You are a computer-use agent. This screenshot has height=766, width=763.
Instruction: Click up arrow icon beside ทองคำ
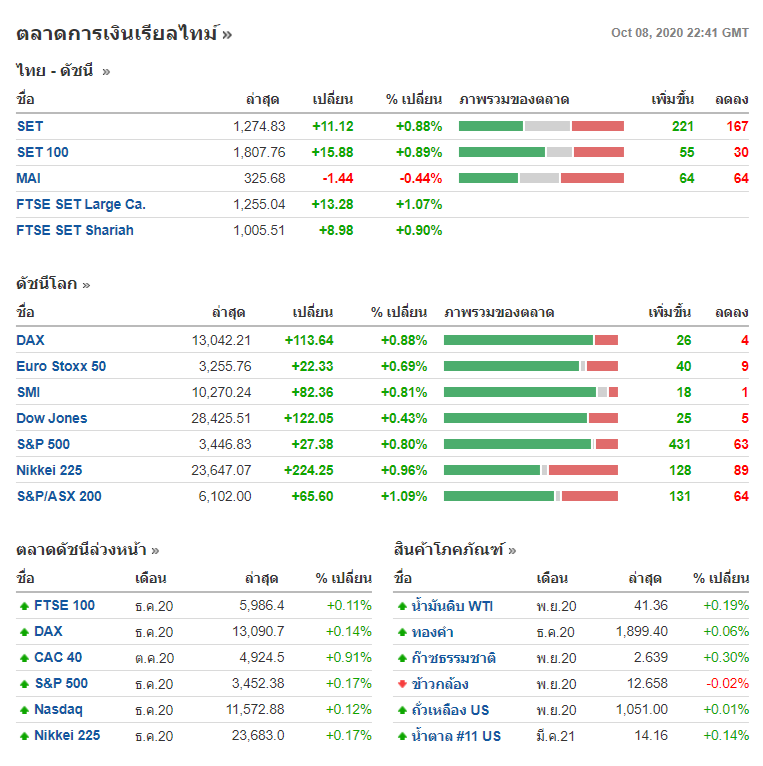coord(402,632)
